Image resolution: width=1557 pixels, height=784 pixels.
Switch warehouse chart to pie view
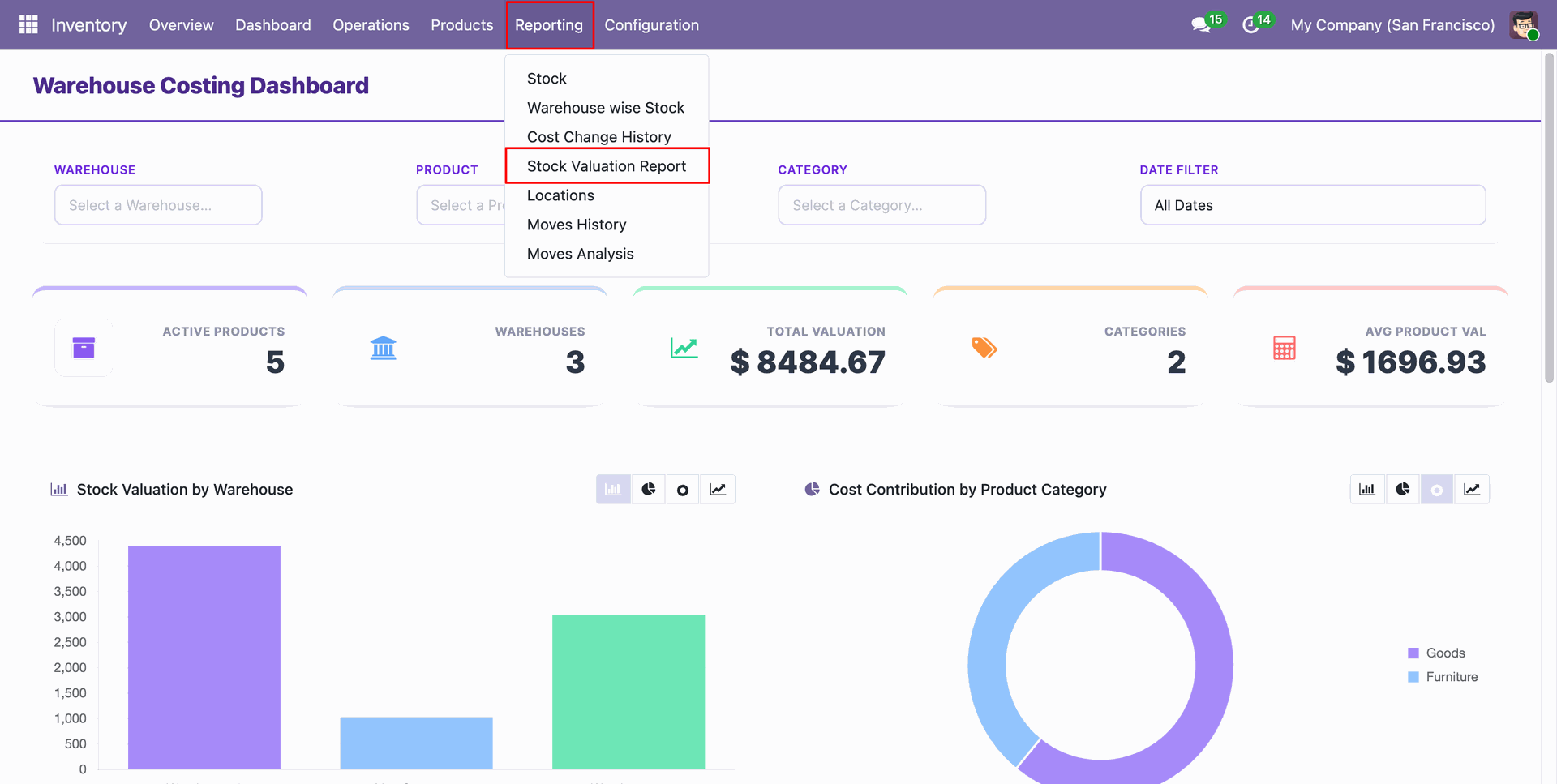pos(648,490)
